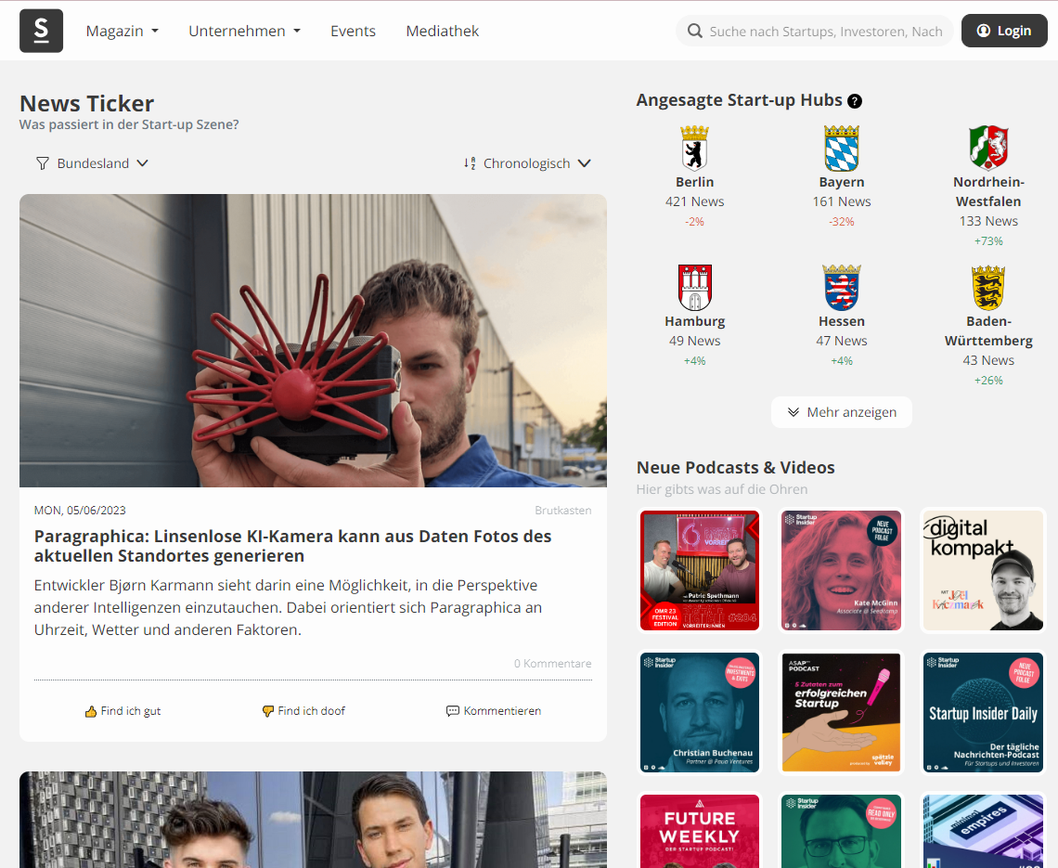Expand hubs with Mehr anzeigen
The width and height of the screenshot is (1058, 868).
click(841, 412)
